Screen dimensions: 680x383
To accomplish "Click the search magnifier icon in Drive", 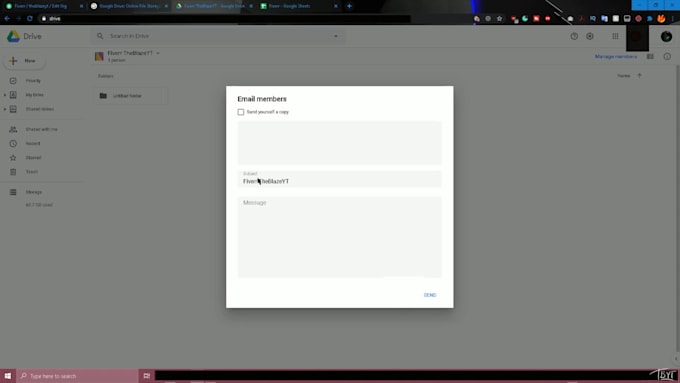I will (100, 36).
